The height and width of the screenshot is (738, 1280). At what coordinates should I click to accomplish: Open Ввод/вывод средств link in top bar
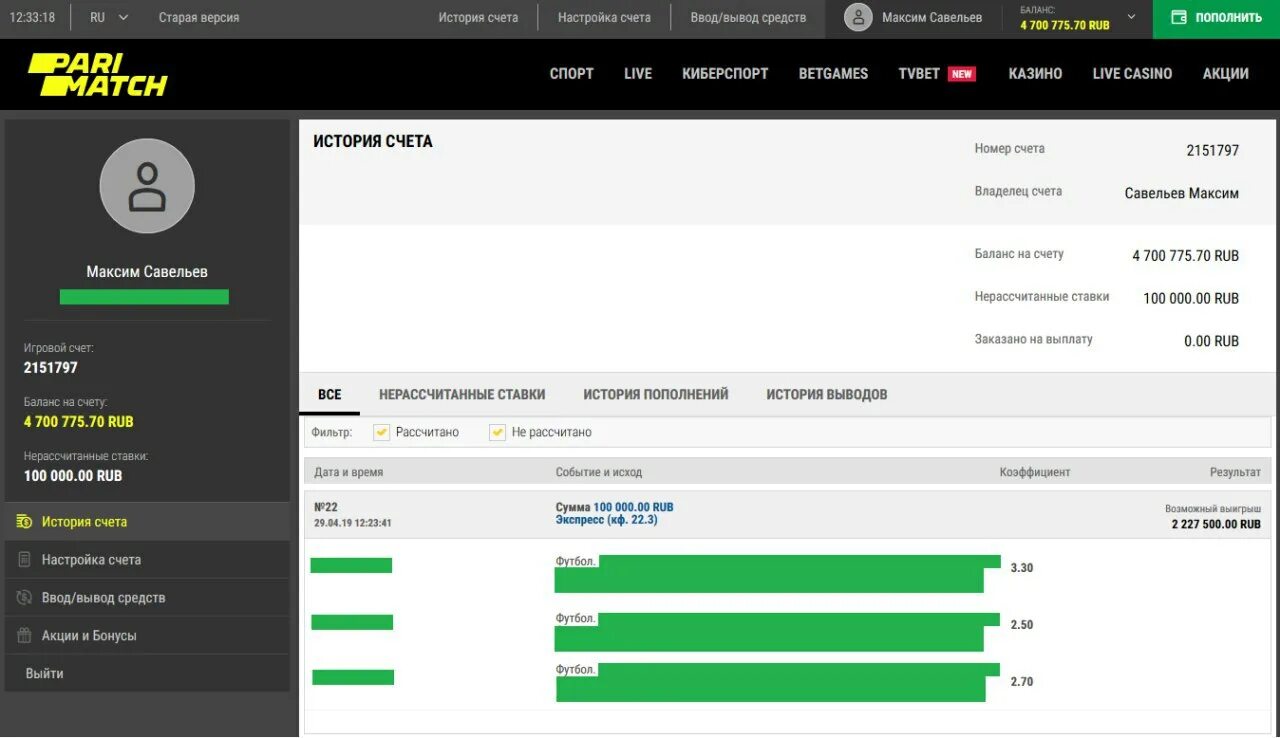click(748, 17)
